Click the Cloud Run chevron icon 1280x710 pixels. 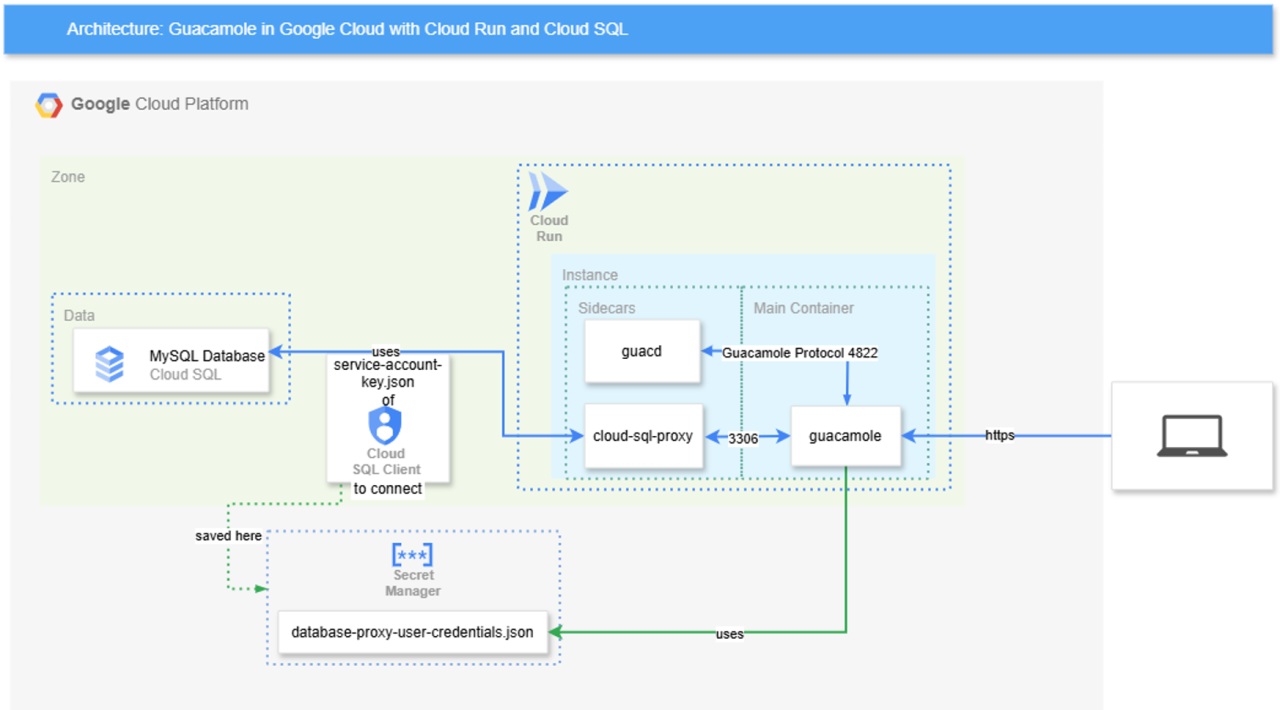click(x=548, y=191)
